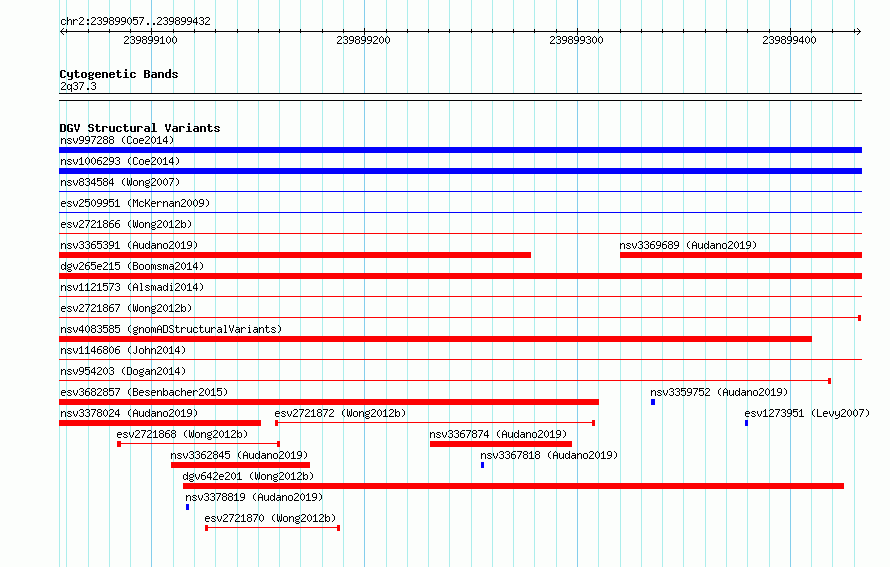Select the nsv3367874 red variant bar
890x567 pixels.
501,444
